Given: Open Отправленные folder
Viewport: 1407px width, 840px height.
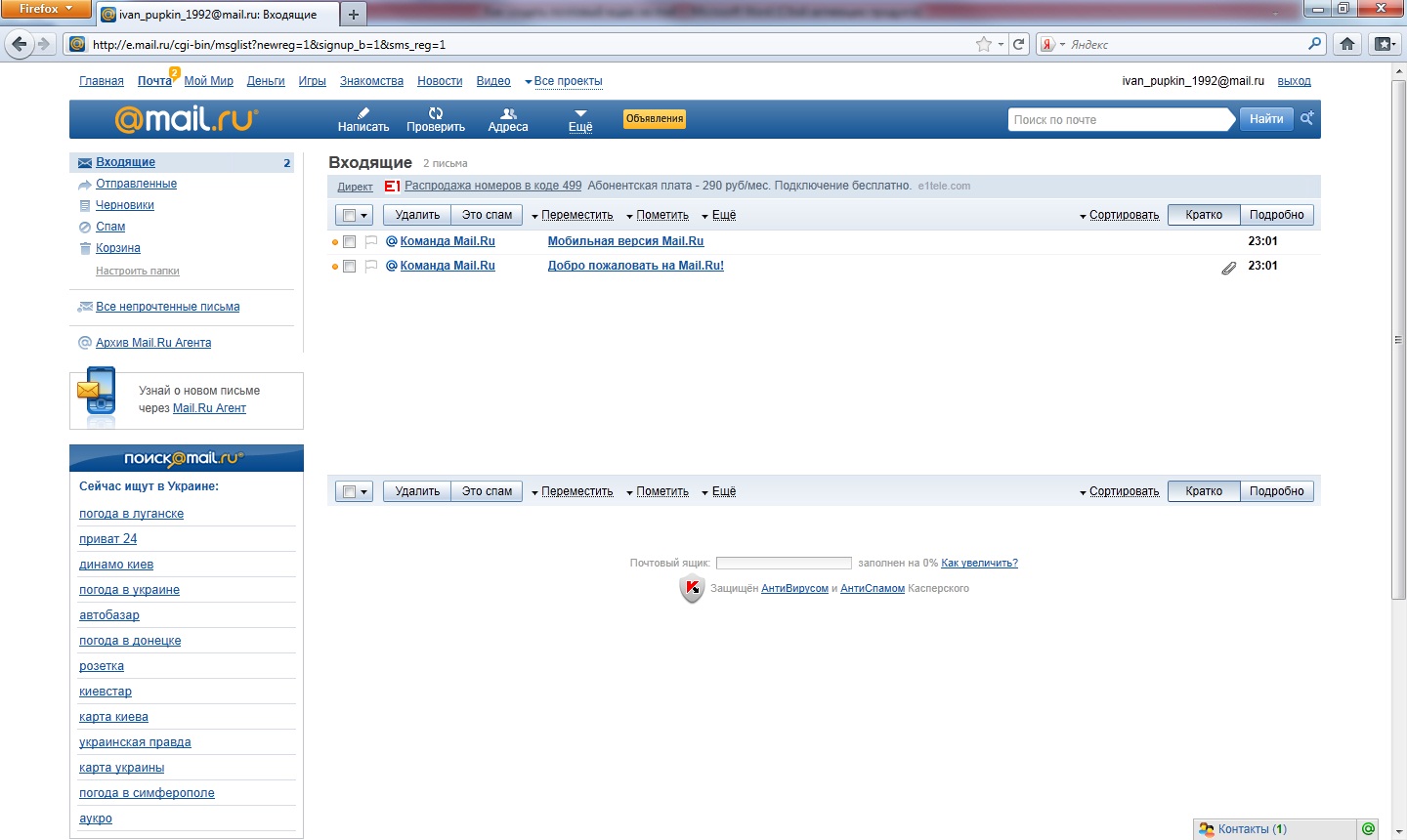Looking at the screenshot, I should coord(136,184).
